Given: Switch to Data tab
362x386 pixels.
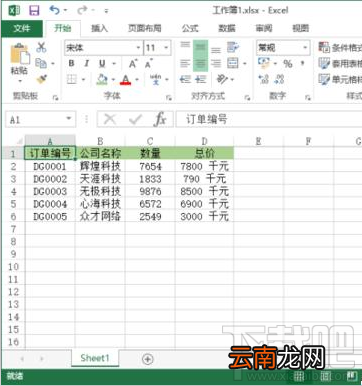Looking at the screenshot, I should pos(227,29).
